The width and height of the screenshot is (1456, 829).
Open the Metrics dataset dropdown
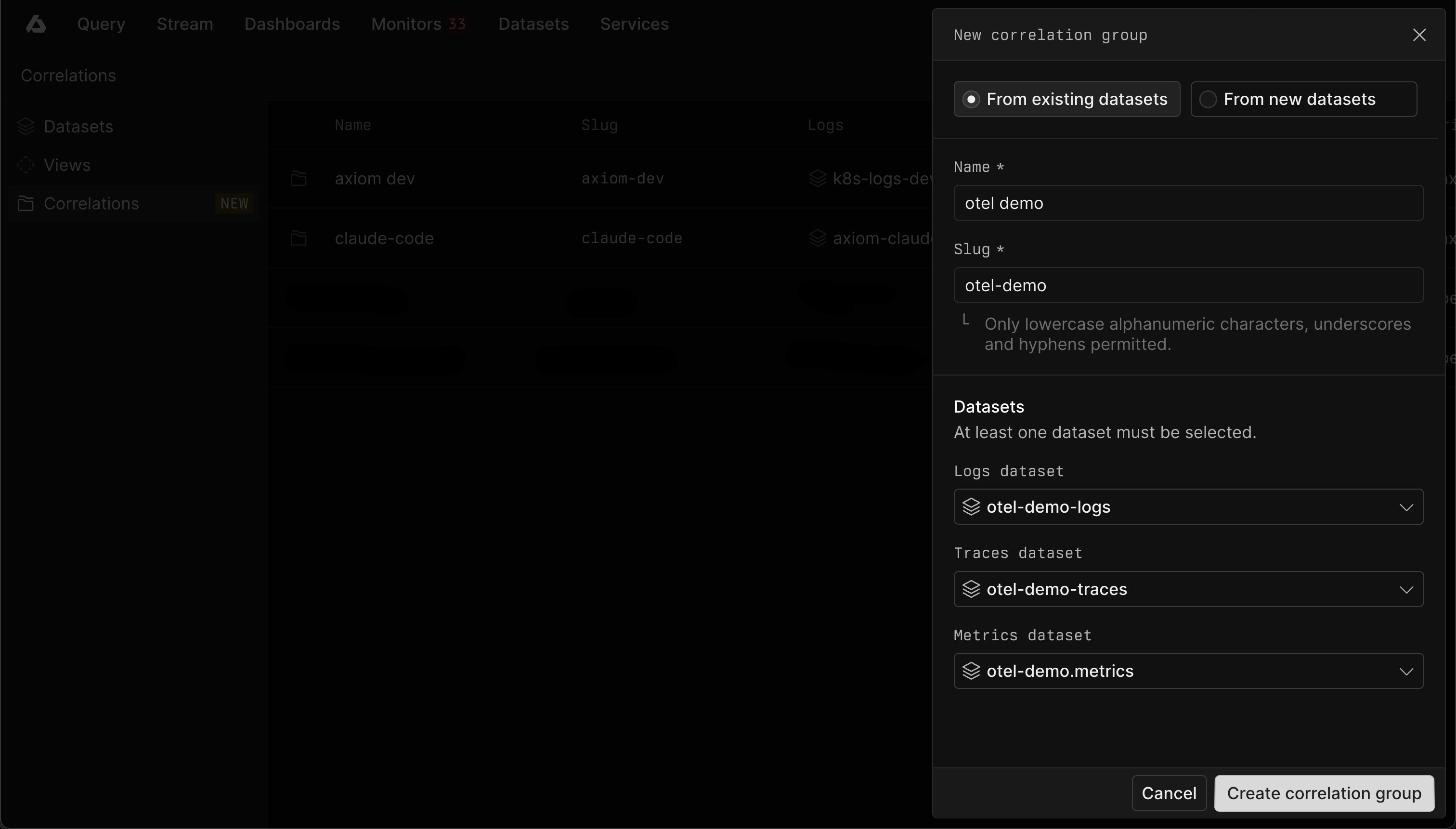coord(1188,671)
